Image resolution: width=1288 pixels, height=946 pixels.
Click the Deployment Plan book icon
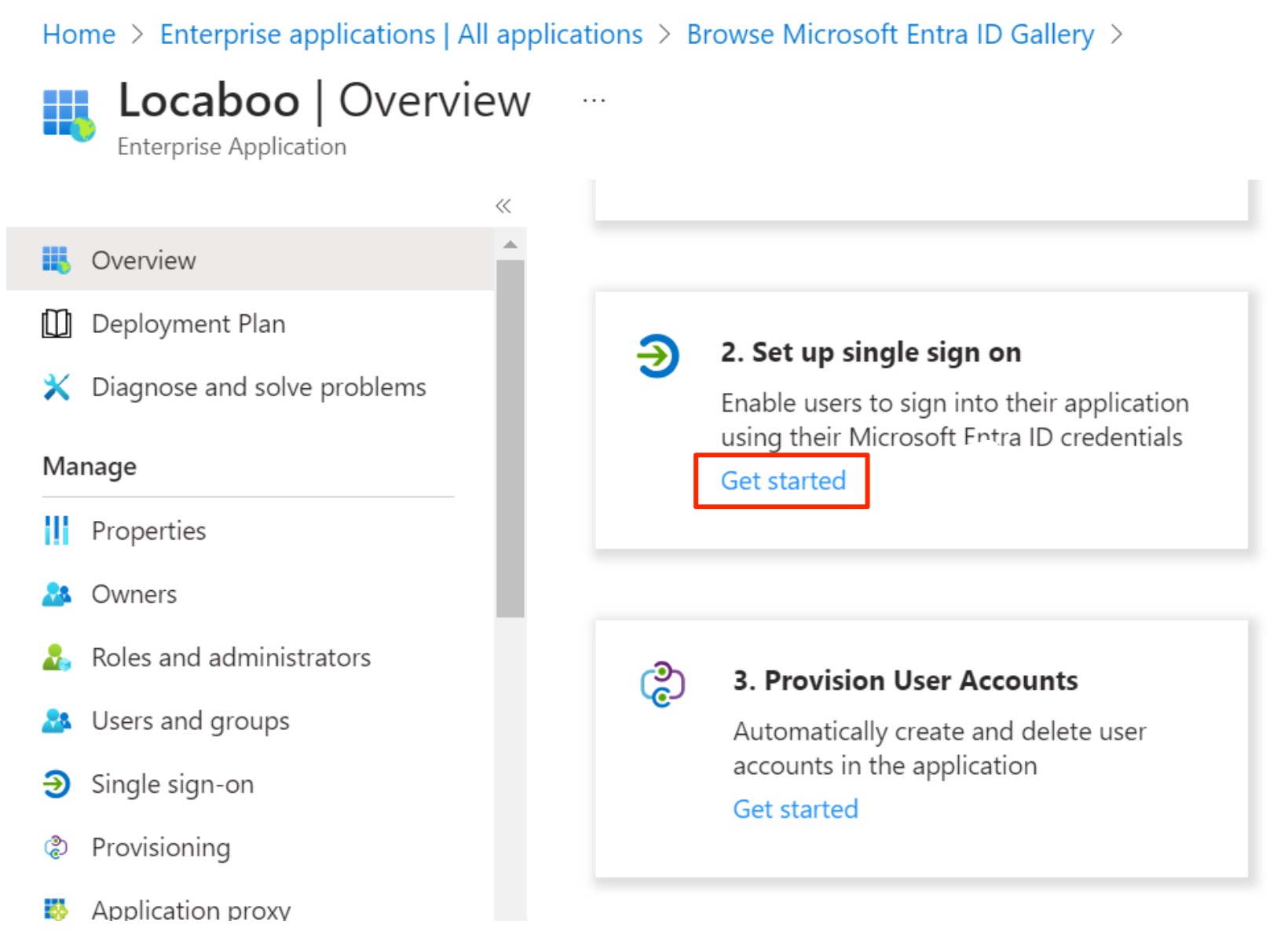[x=57, y=324]
